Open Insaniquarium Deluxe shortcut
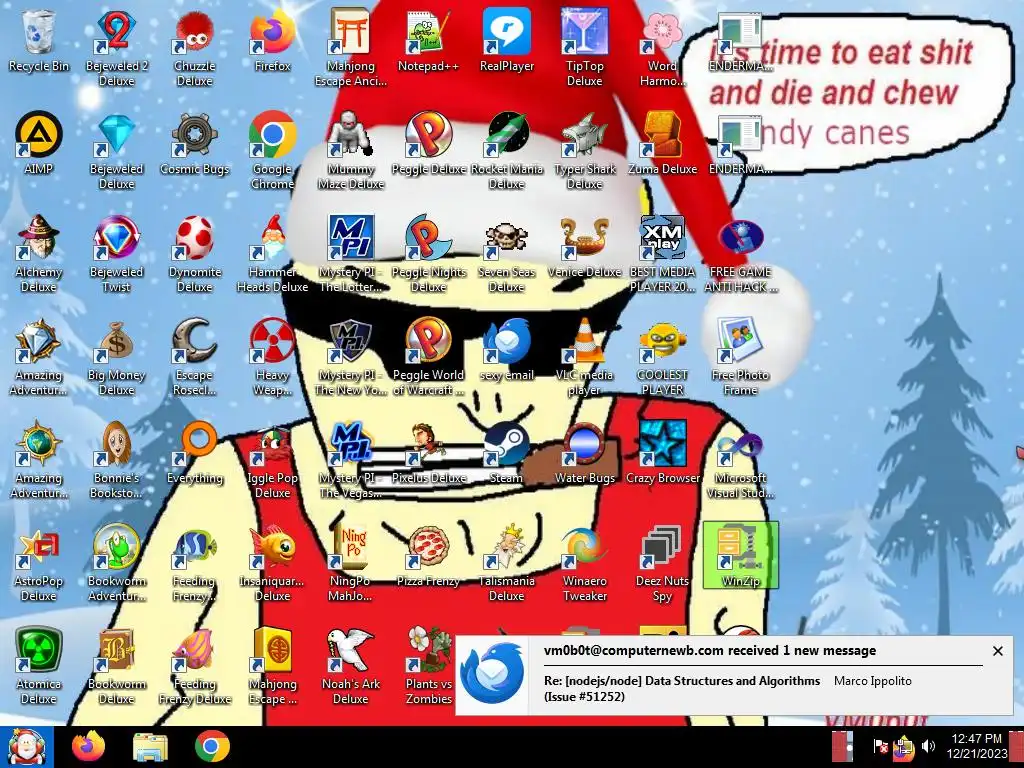1024x768 pixels. pyautogui.click(x=272, y=564)
